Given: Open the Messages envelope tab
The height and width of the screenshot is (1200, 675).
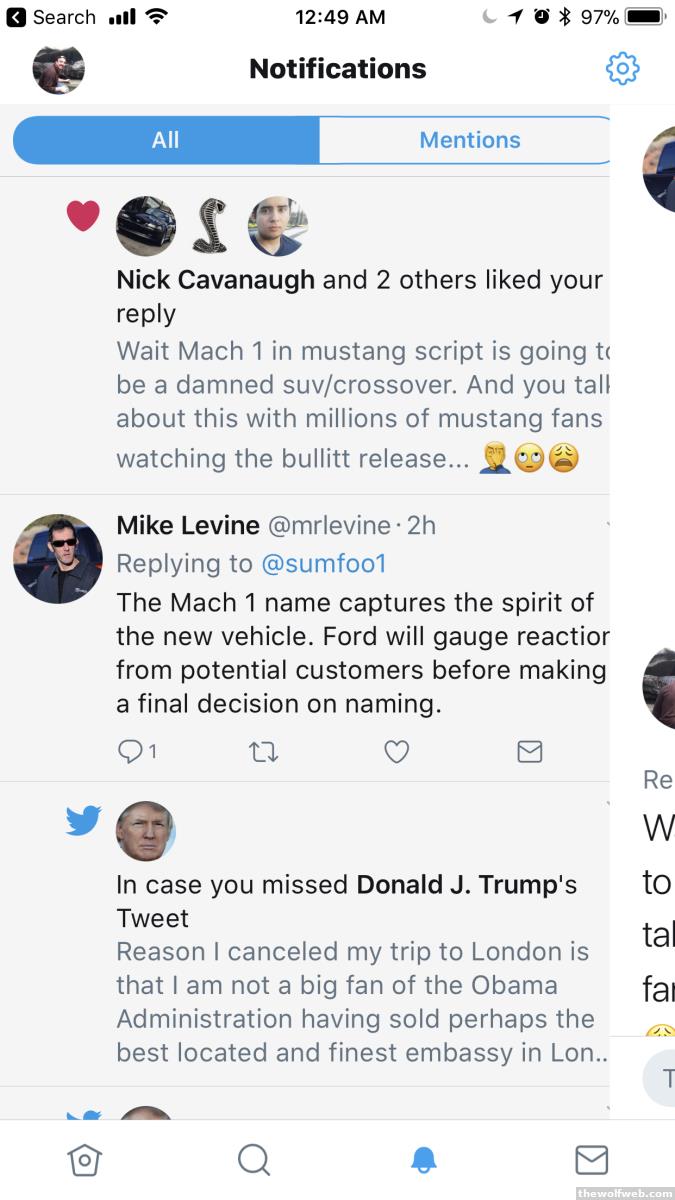Looking at the screenshot, I should point(591,1160).
